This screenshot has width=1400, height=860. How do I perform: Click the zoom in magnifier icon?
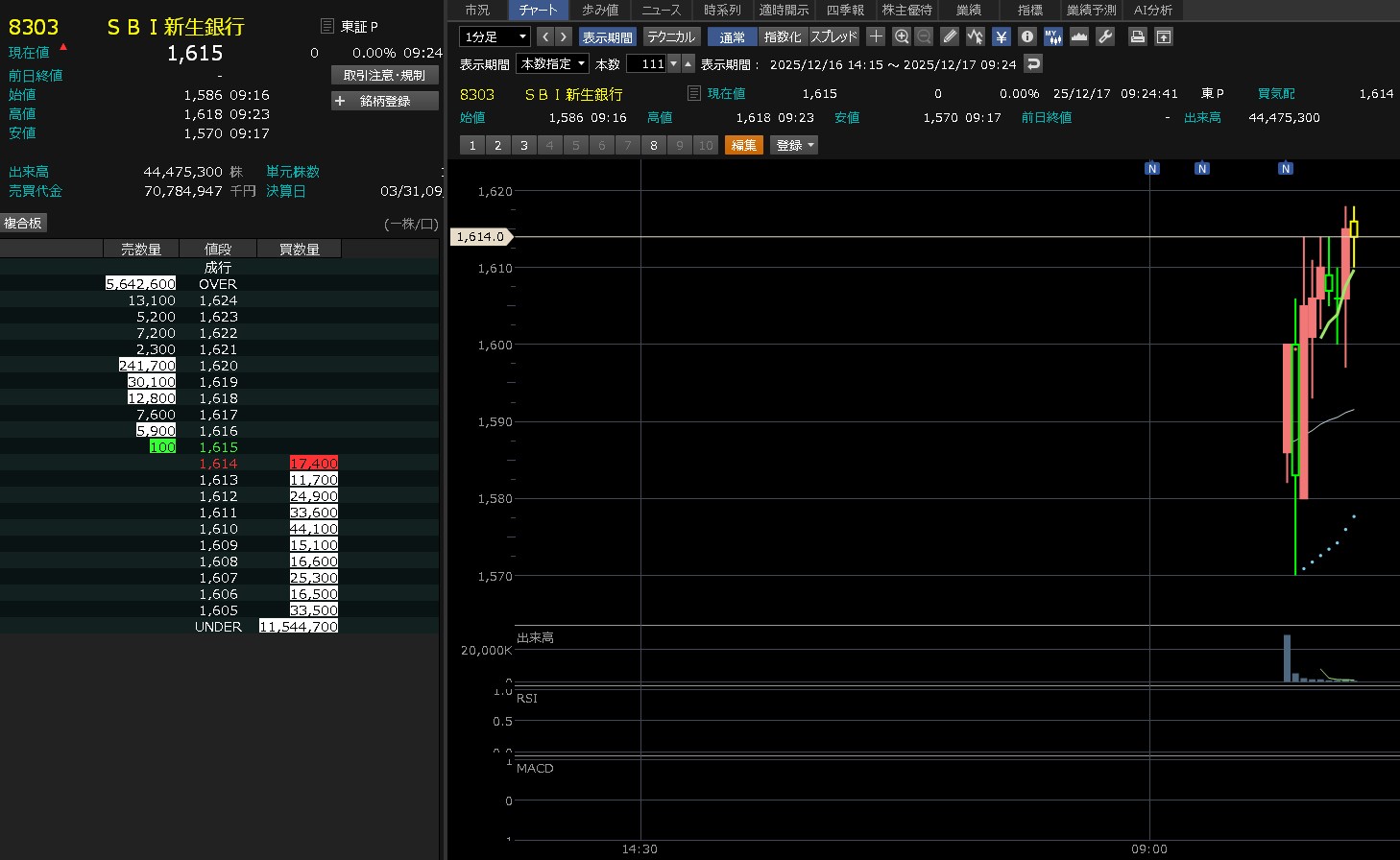901,36
